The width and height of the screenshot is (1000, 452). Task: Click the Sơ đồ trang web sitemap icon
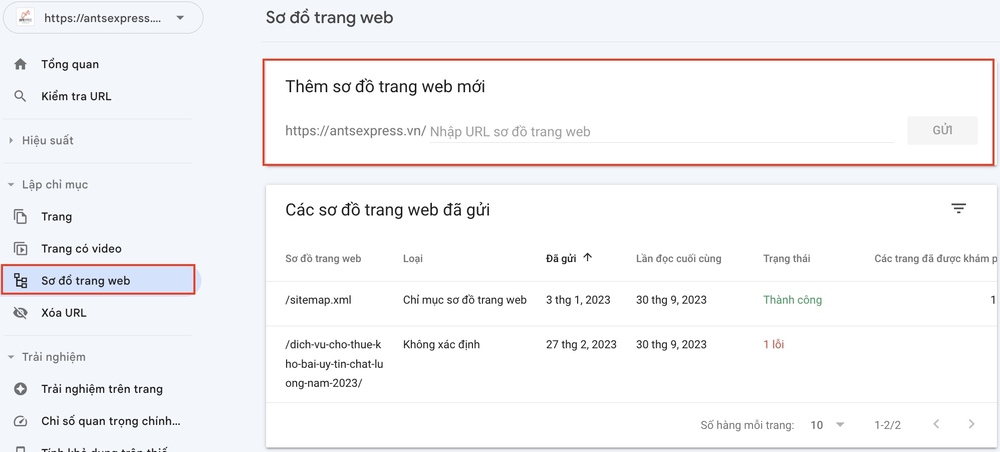click(x=20, y=281)
